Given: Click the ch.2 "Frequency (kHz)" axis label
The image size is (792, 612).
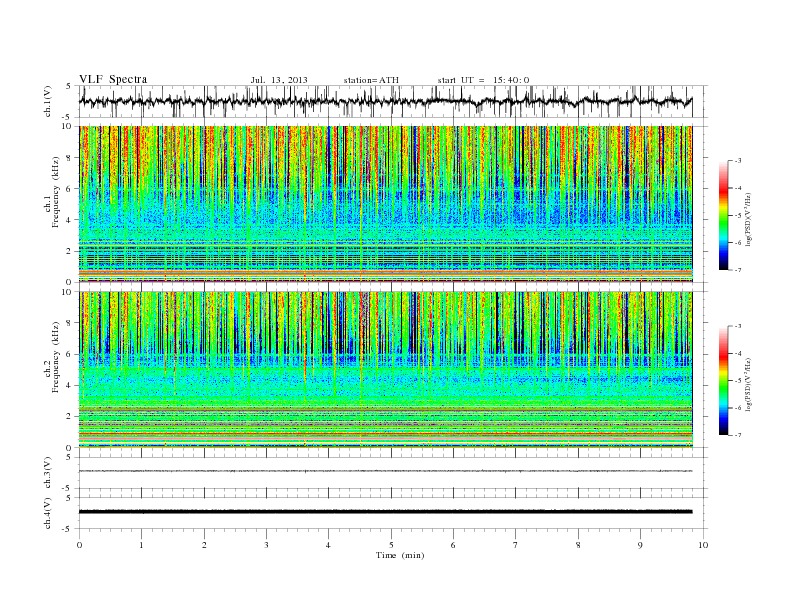Looking at the screenshot, I should point(55,357).
